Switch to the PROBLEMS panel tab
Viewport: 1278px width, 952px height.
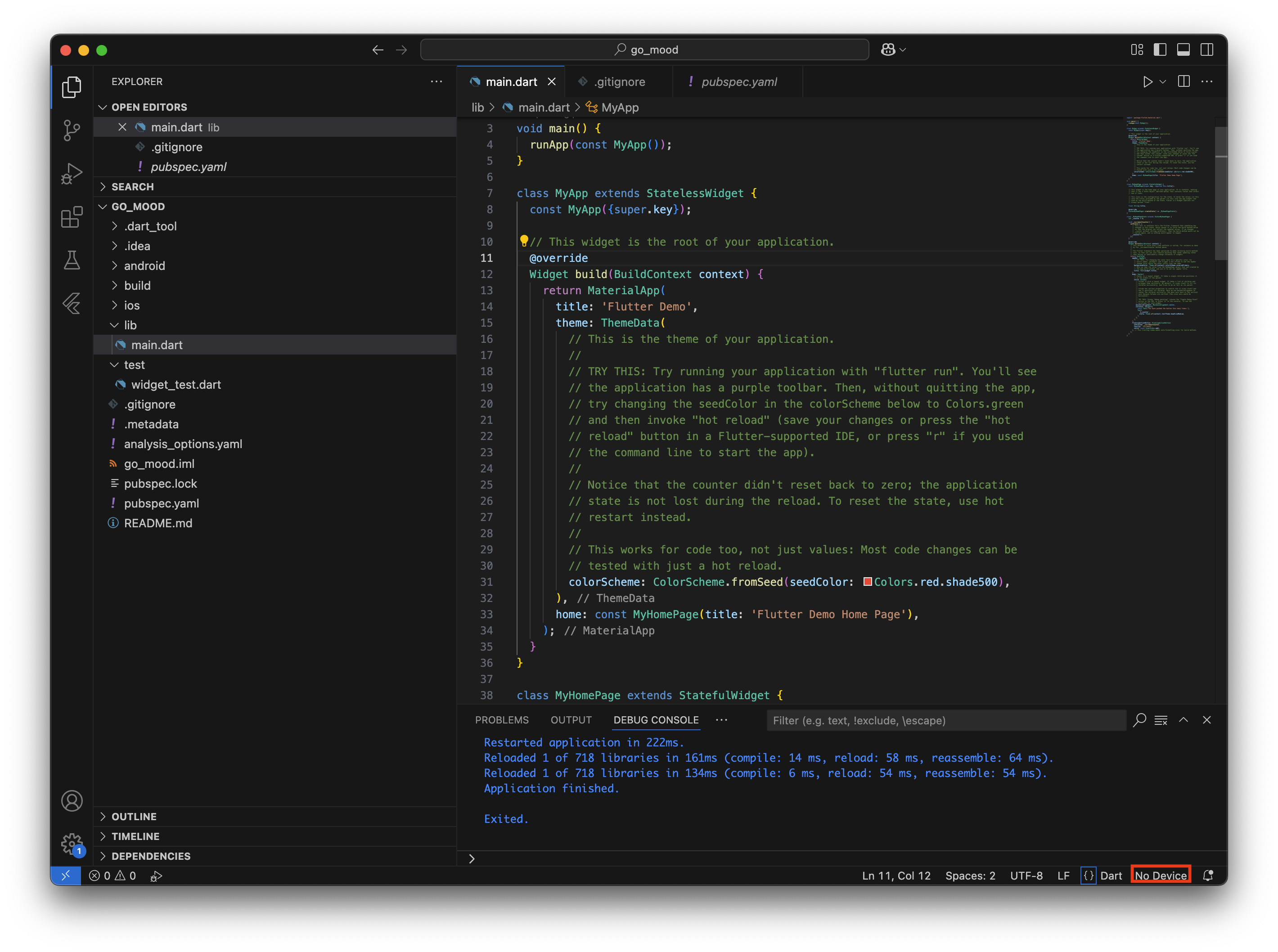501,720
